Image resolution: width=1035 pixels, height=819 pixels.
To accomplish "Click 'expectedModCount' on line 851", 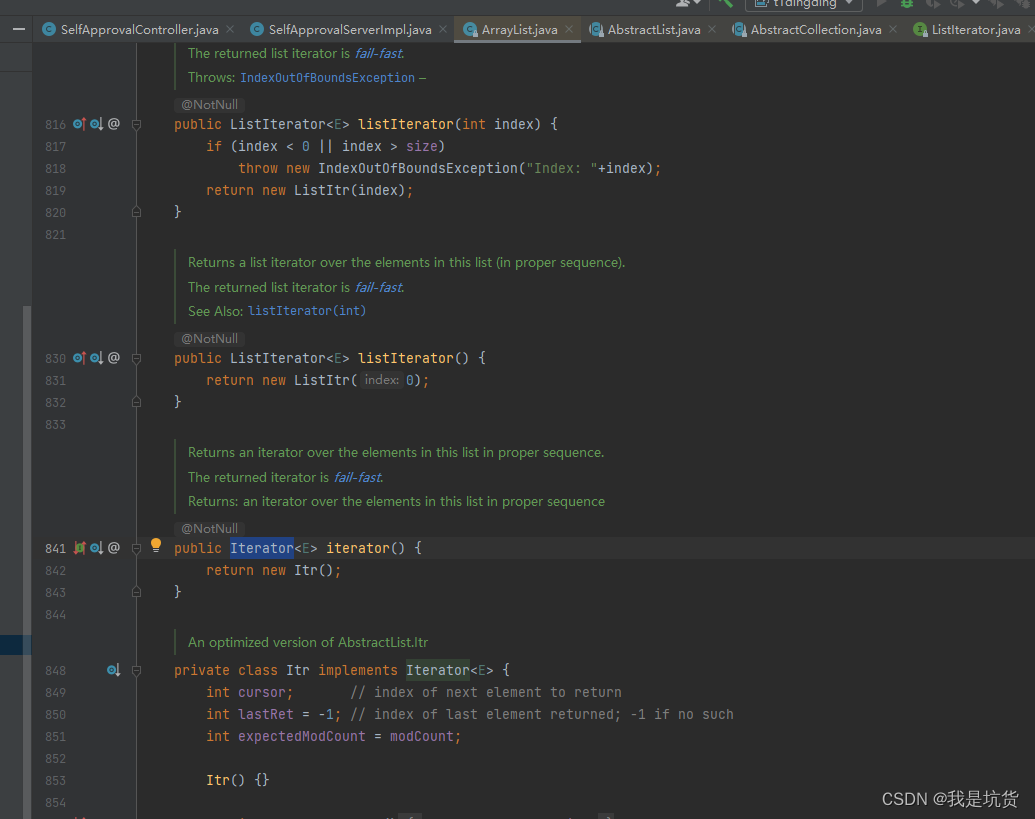I will pyautogui.click(x=302, y=736).
